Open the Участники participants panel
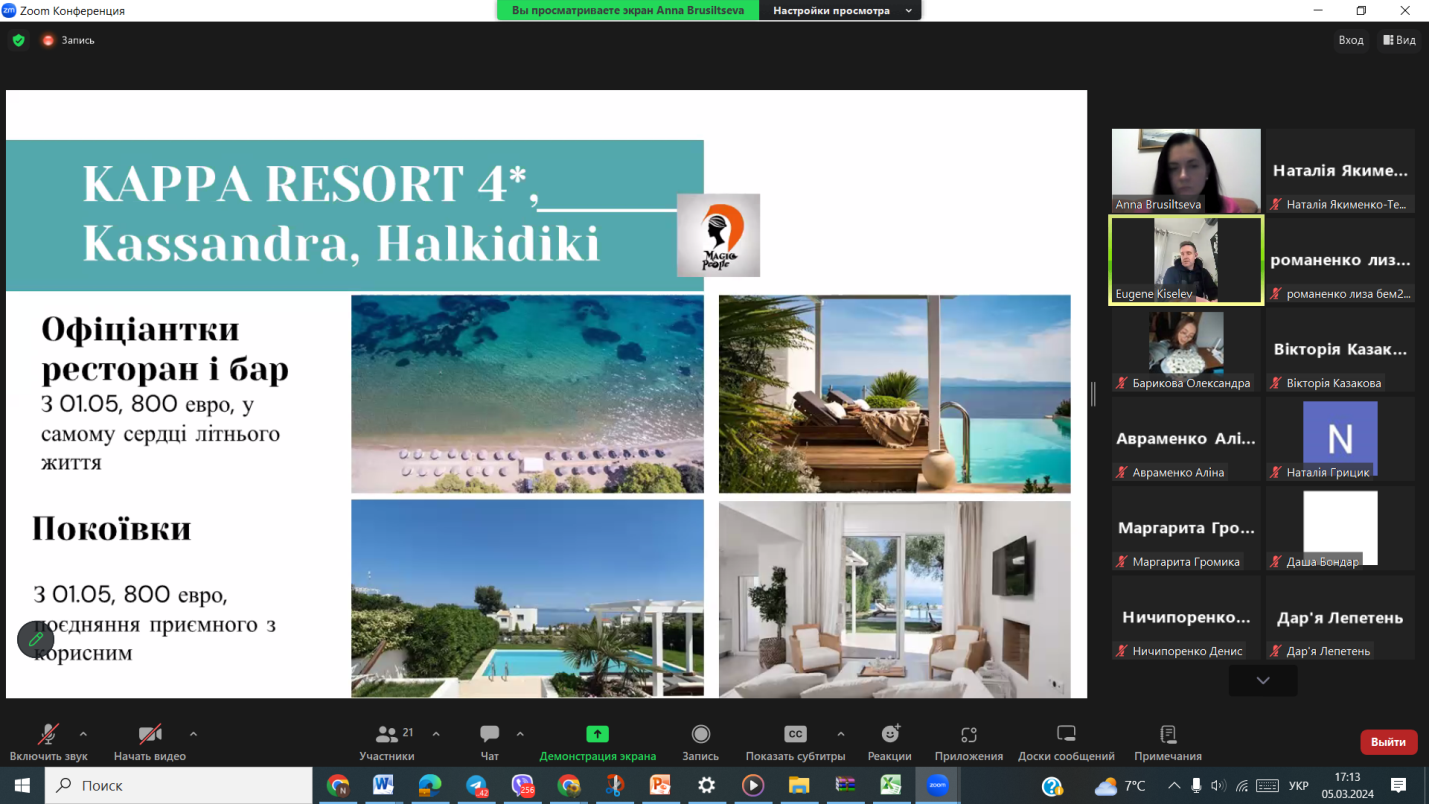1429x804 pixels. coord(387,743)
